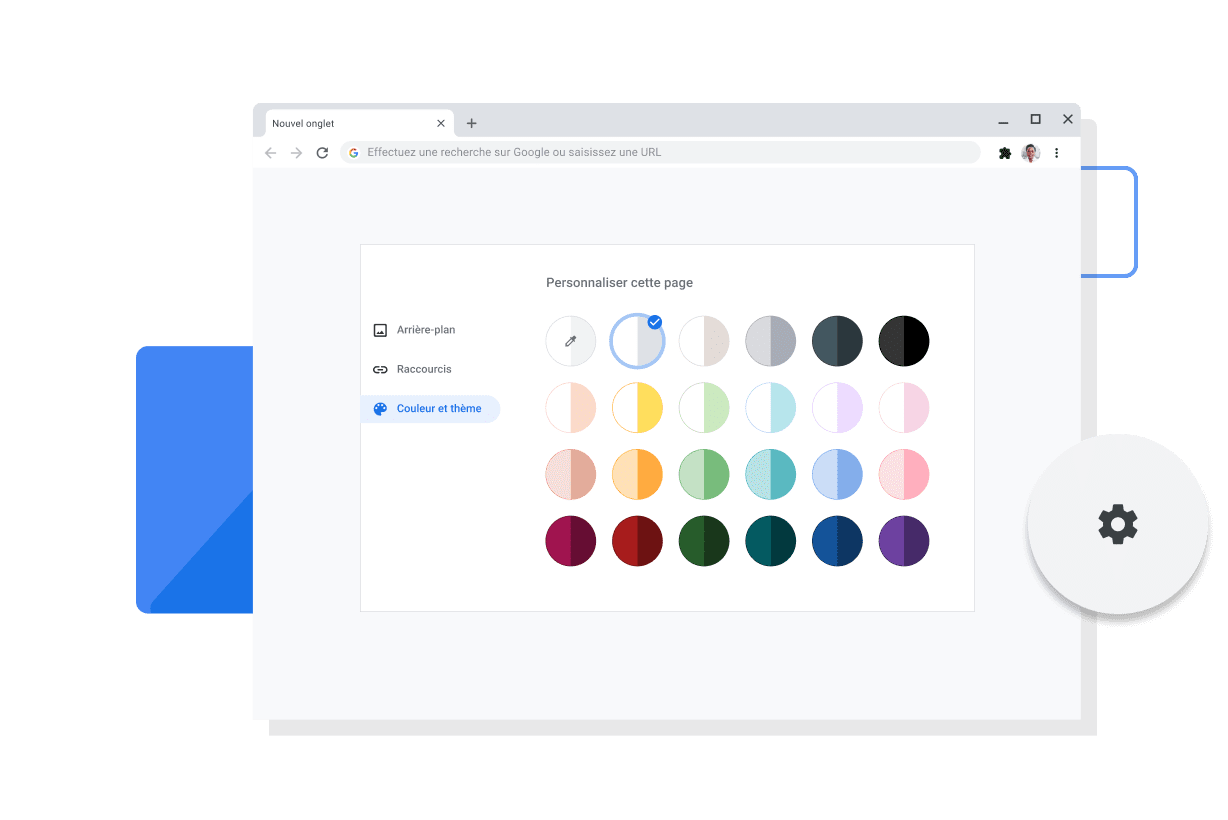This screenshot has width=1228, height=820.
Task: Click the back navigation arrow
Action: 270,152
